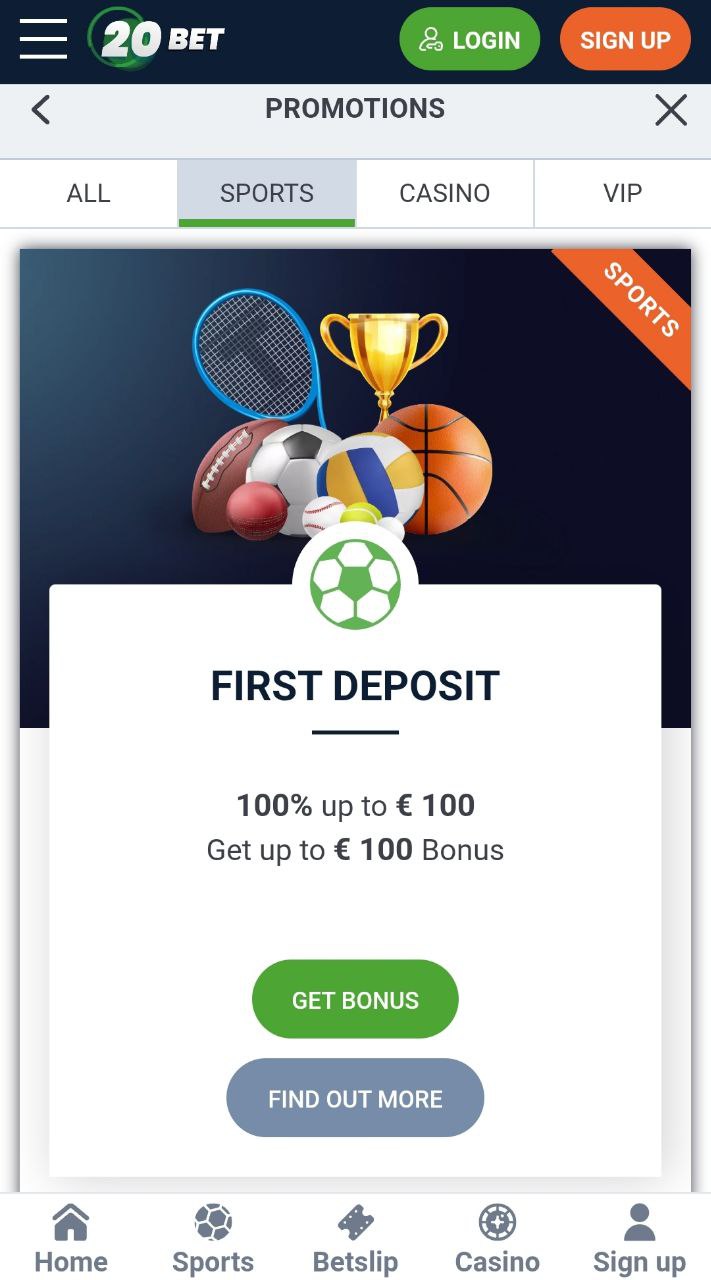Click the orange SIGN UP button
Viewport: 711px width, 1280px height.
click(625, 40)
